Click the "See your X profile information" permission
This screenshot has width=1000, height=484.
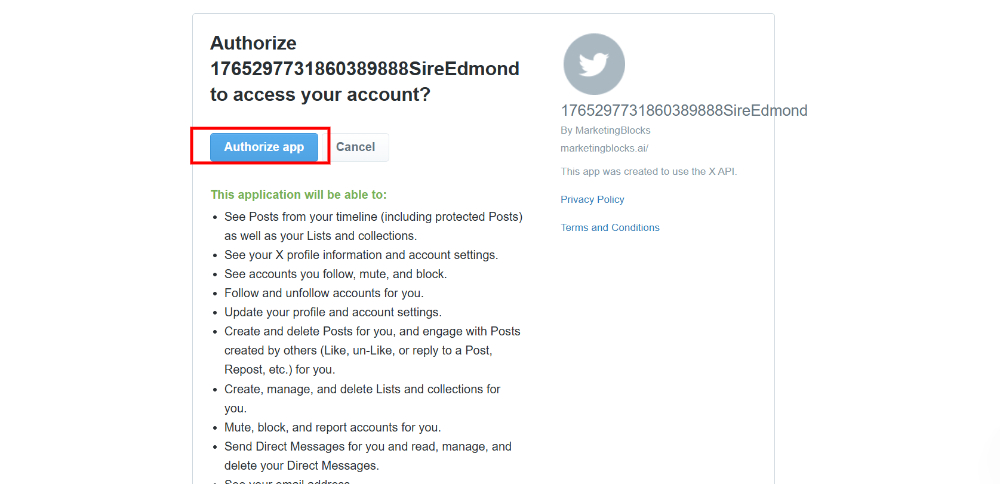tap(361, 255)
